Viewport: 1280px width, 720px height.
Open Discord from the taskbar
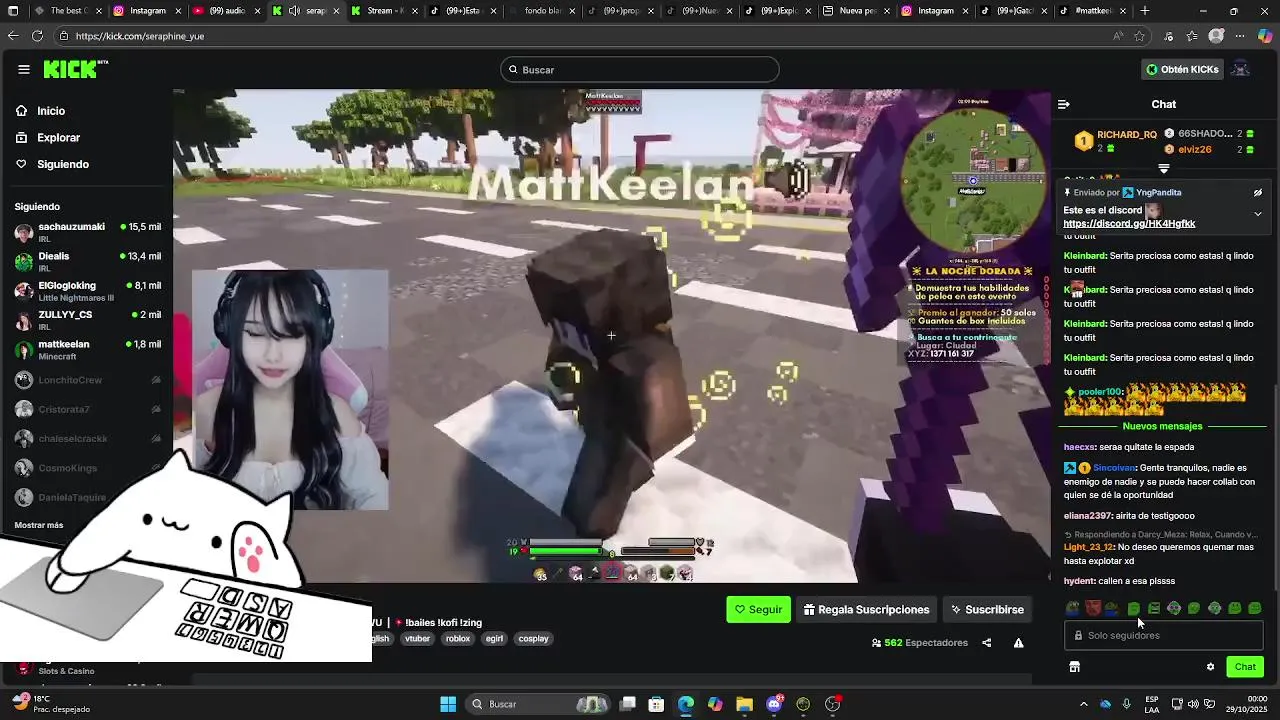pos(774,704)
